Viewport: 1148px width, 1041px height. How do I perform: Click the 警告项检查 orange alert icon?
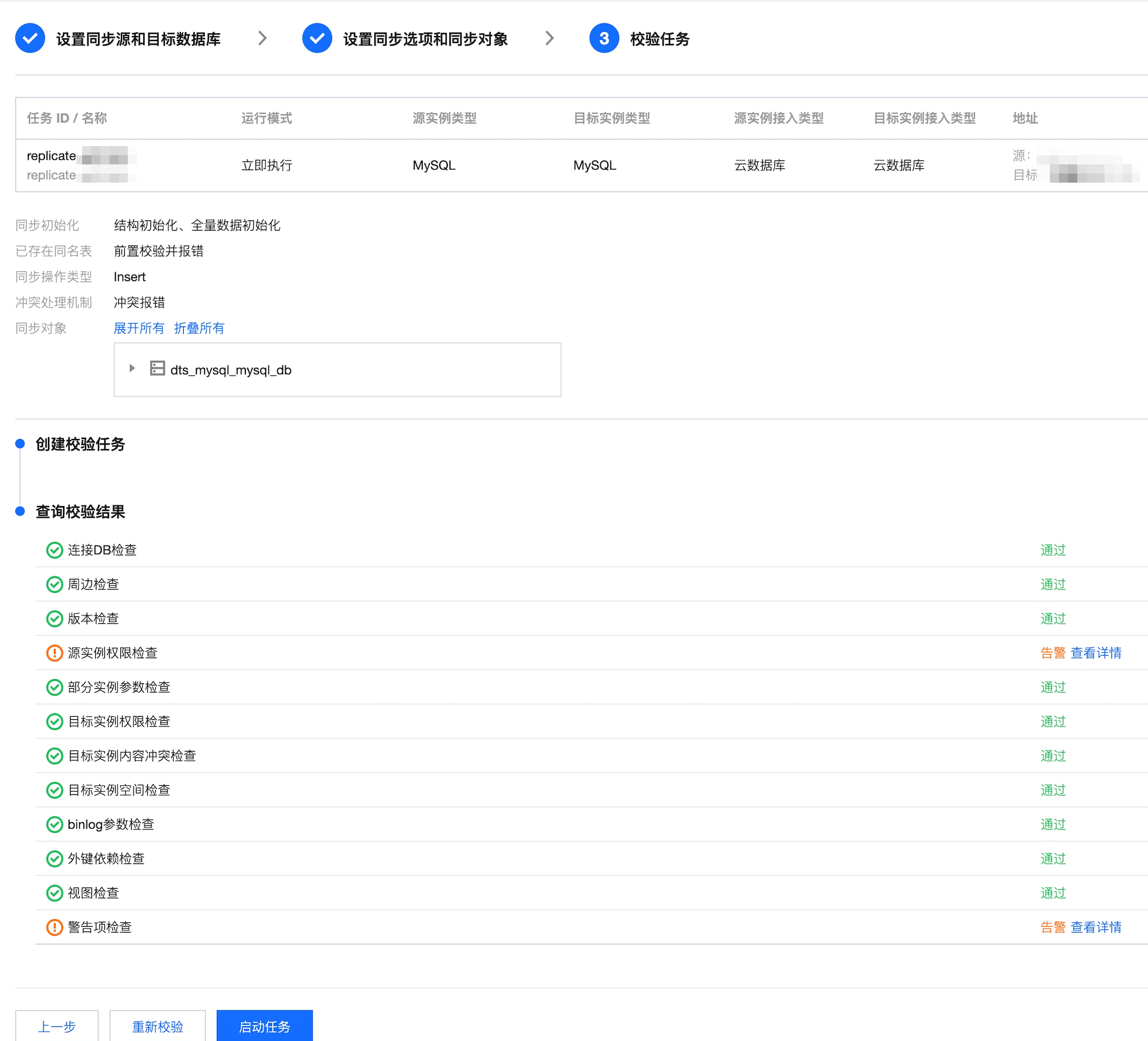click(x=54, y=927)
